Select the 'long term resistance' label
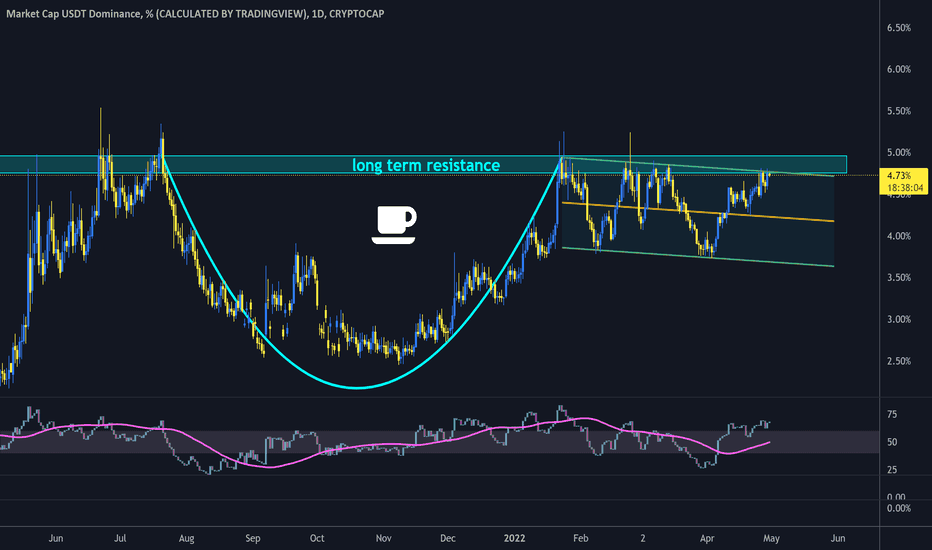932x550 pixels. (x=426, y=165)
